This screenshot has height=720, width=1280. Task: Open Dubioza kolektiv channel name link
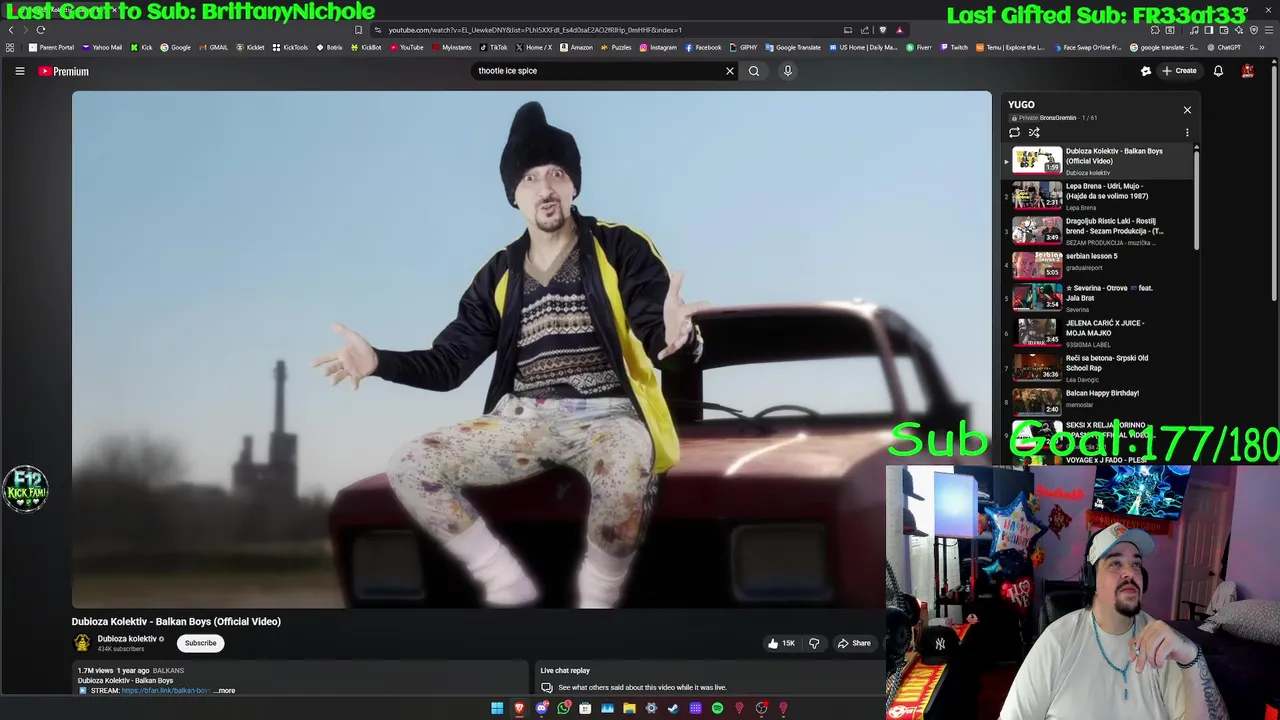127,639
